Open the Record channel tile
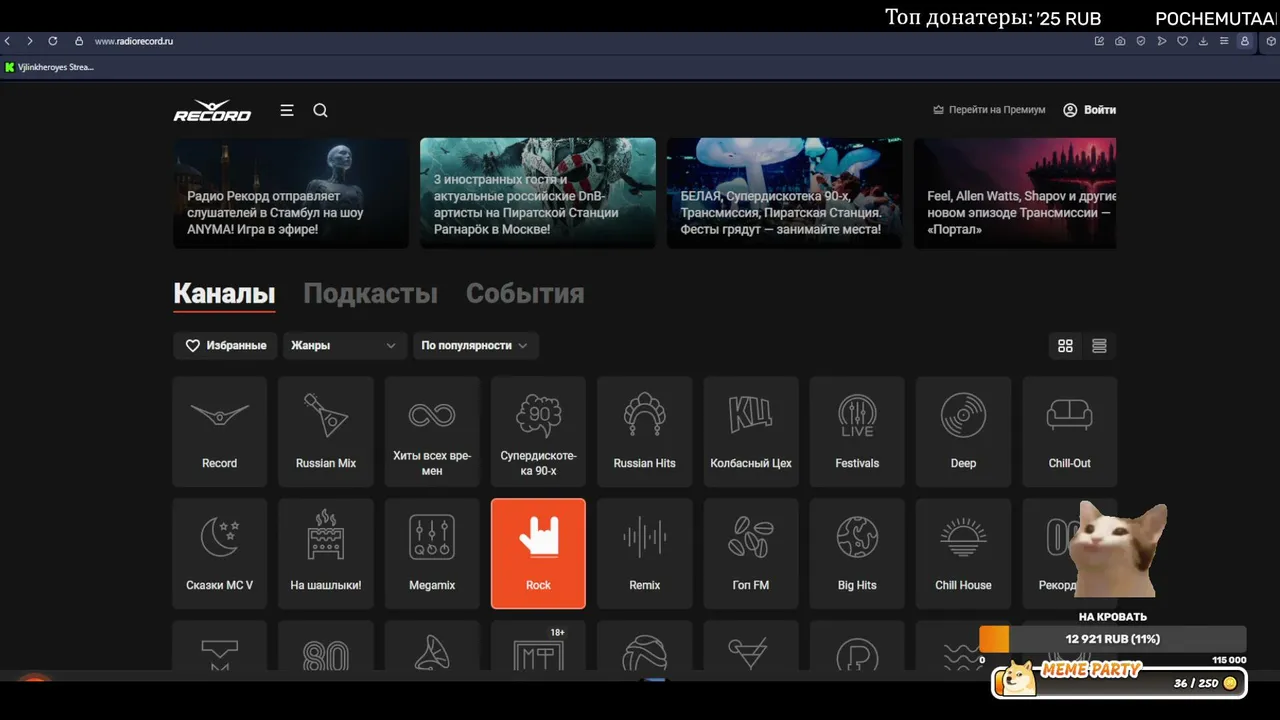 (x=220, y=431)
